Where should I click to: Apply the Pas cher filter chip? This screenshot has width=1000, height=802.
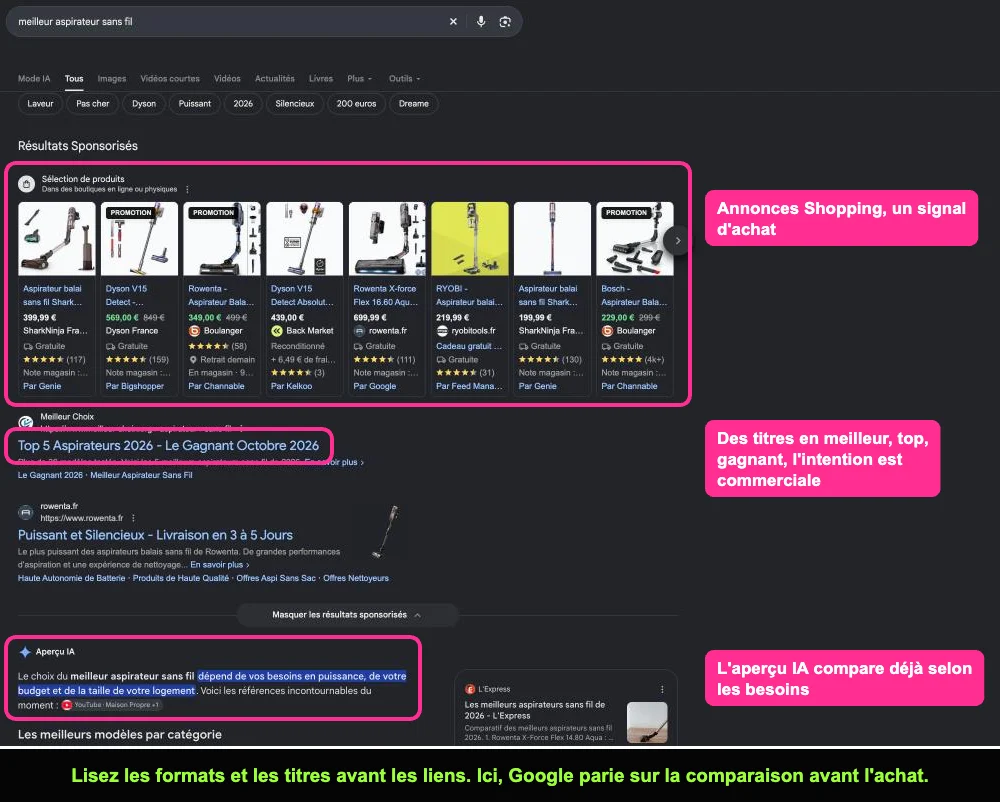[x=92, y=103]
